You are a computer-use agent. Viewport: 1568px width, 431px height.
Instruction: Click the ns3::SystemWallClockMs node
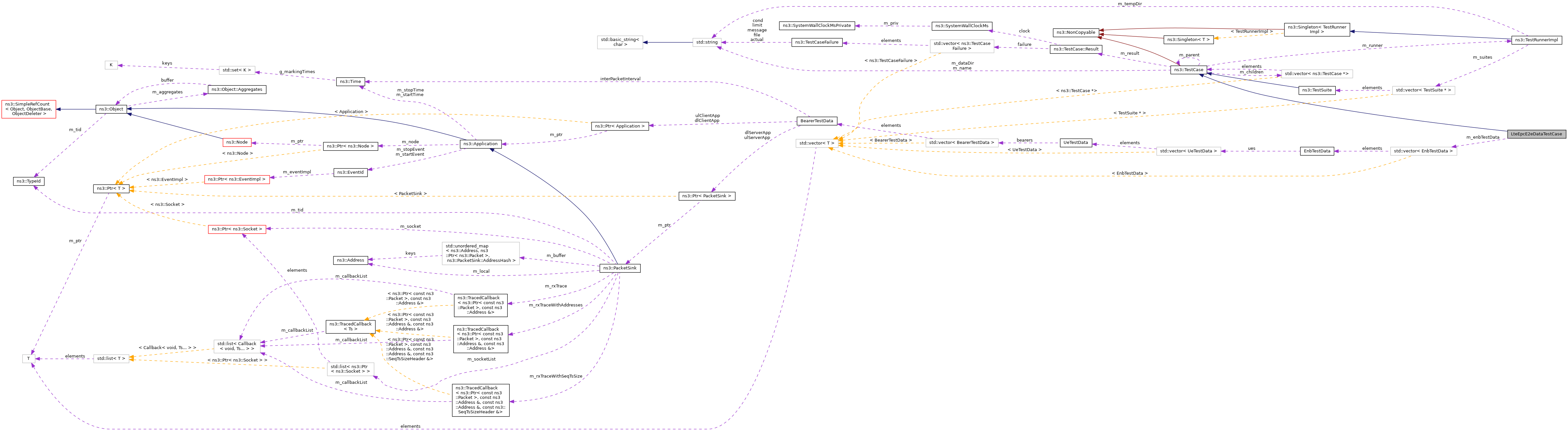962,26
